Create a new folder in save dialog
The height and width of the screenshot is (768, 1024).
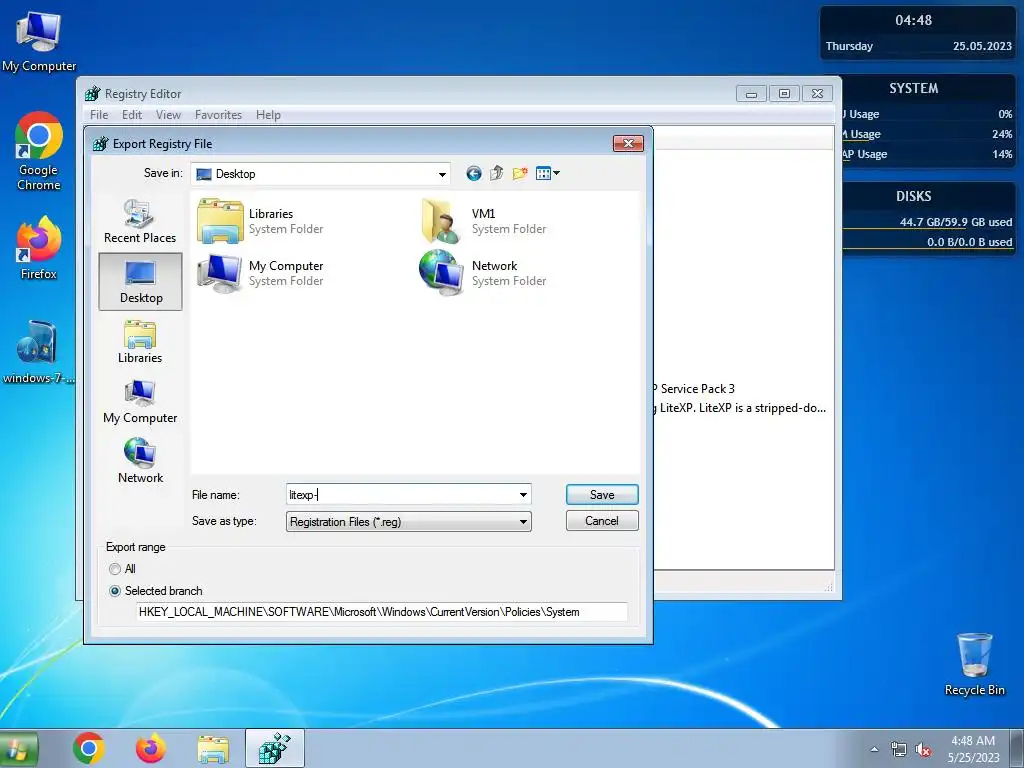[x=520, y=173]
